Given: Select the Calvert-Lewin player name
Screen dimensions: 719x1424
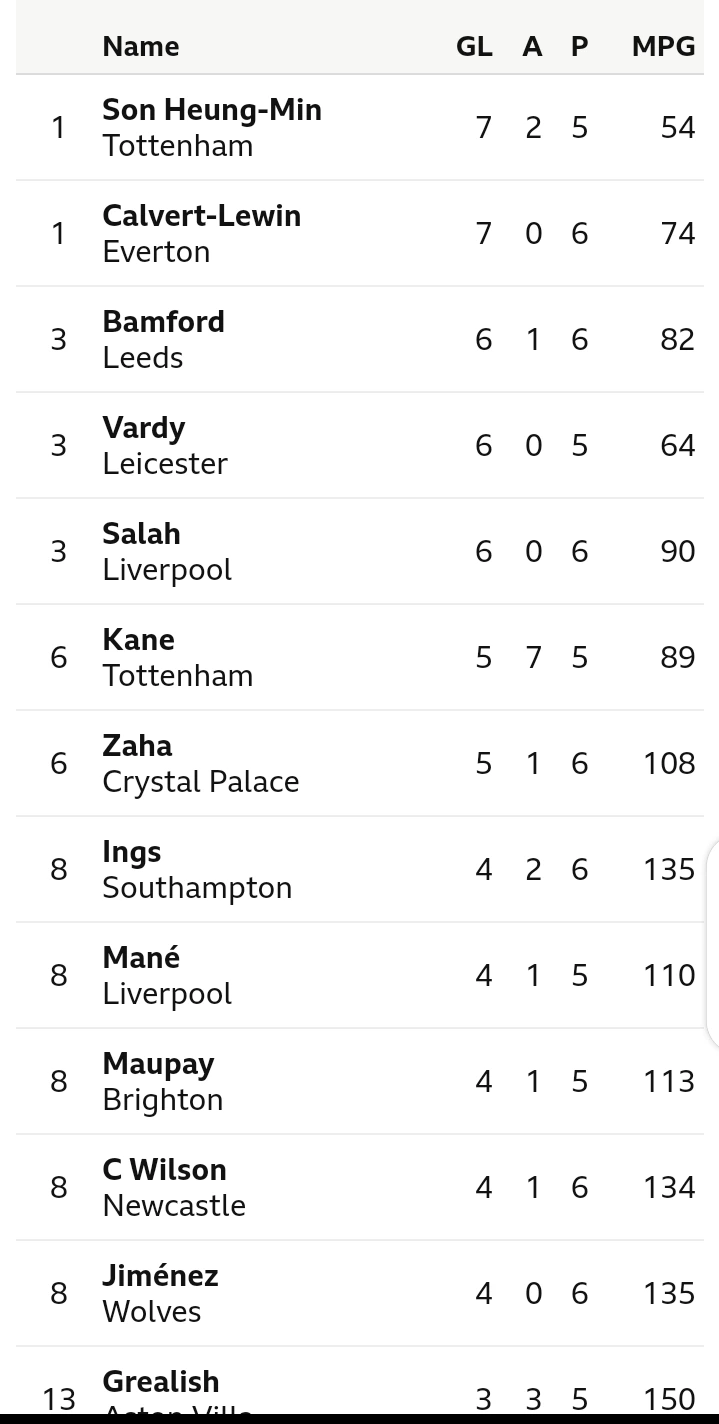Looking at the screenshot, I should point(201,216).
